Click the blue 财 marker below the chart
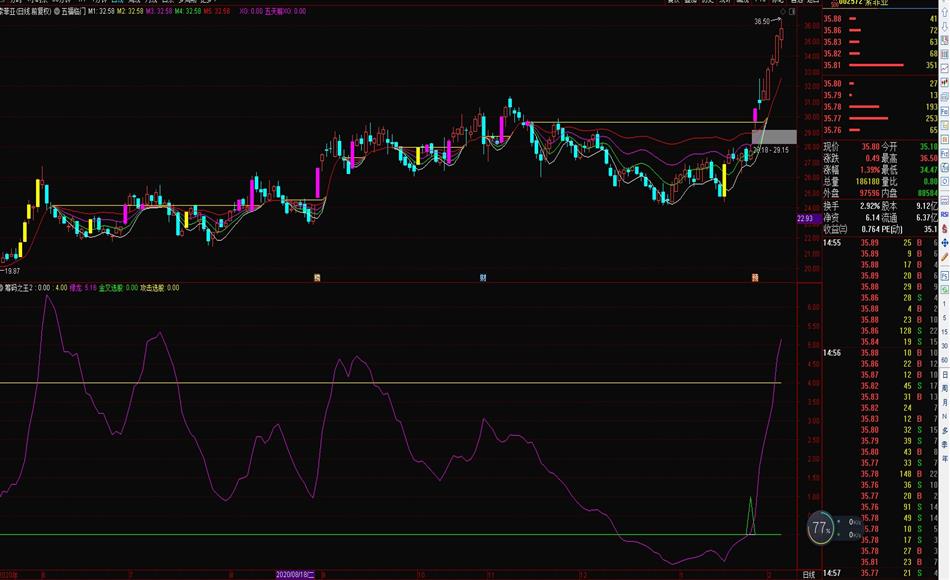 point(483,277)
